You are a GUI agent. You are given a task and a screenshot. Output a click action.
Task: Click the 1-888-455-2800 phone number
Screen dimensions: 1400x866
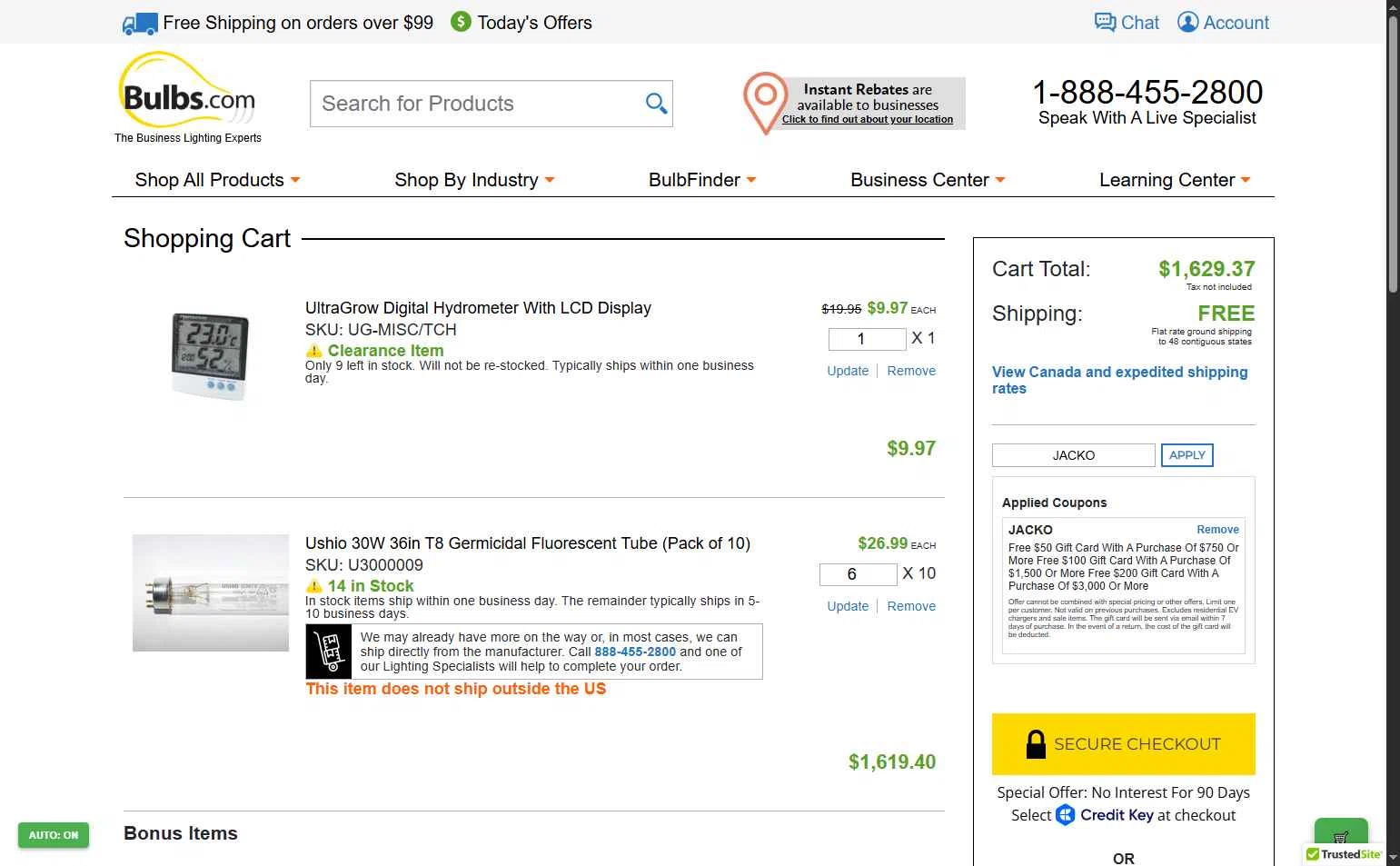point(1147,92)
